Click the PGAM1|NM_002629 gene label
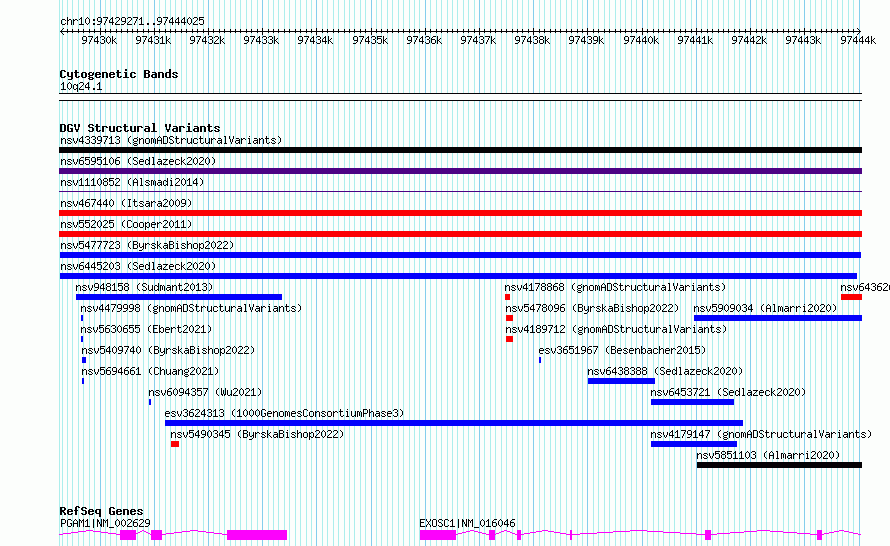890x546 pixels. coord(105,523)
